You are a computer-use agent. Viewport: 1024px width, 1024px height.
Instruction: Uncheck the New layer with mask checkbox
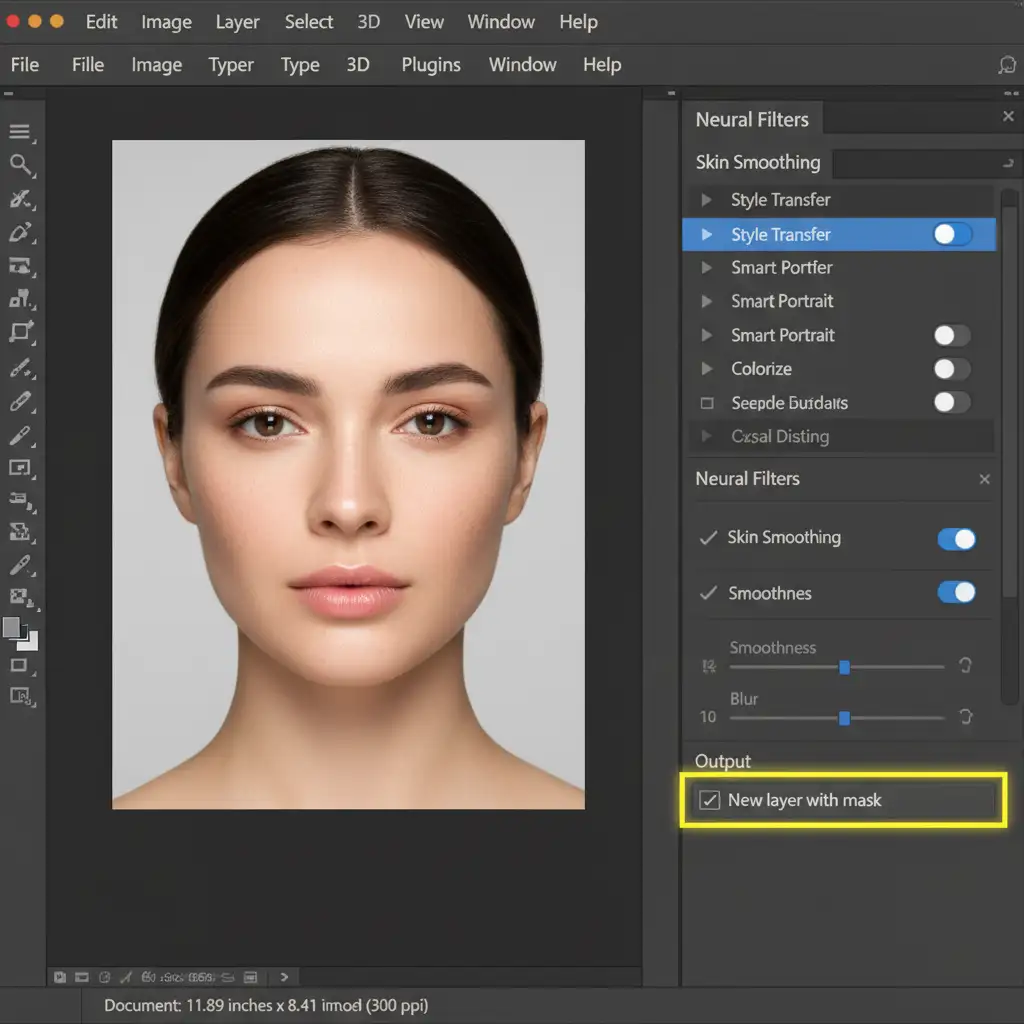[709, 800]
